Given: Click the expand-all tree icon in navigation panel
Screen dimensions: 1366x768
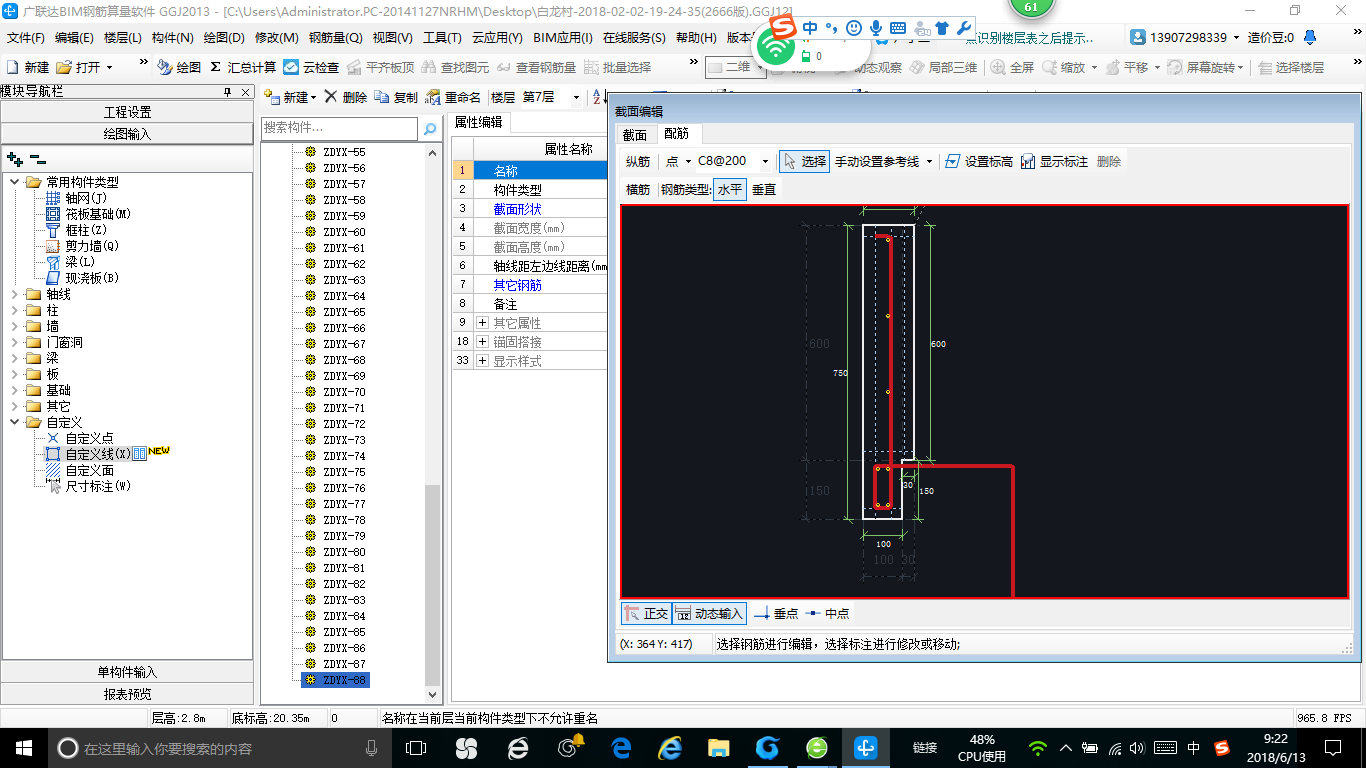Looking at the screenshot, I should [14, 158].
